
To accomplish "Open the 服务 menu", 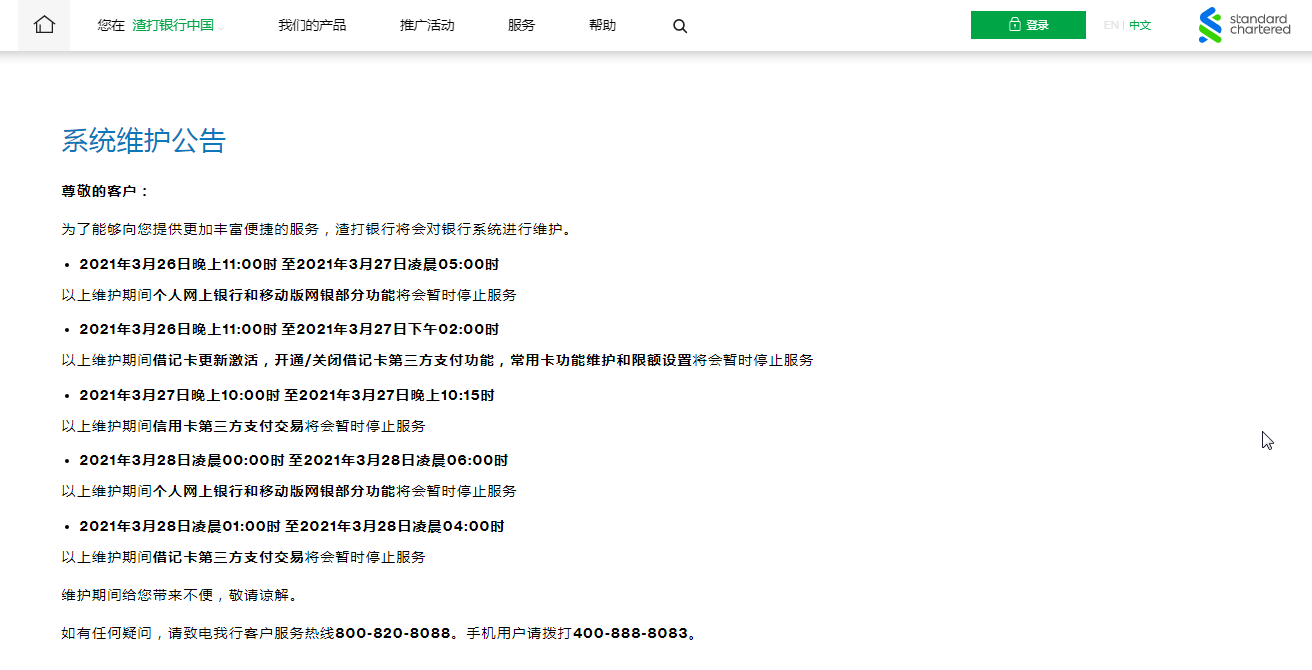I will 521,25.
